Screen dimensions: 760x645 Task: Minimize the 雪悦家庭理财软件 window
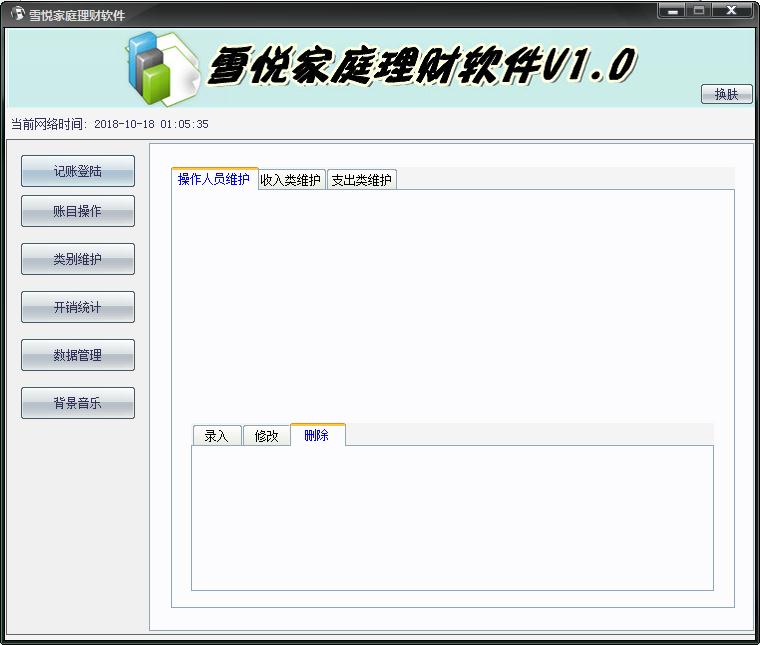[x=672, y=11]
